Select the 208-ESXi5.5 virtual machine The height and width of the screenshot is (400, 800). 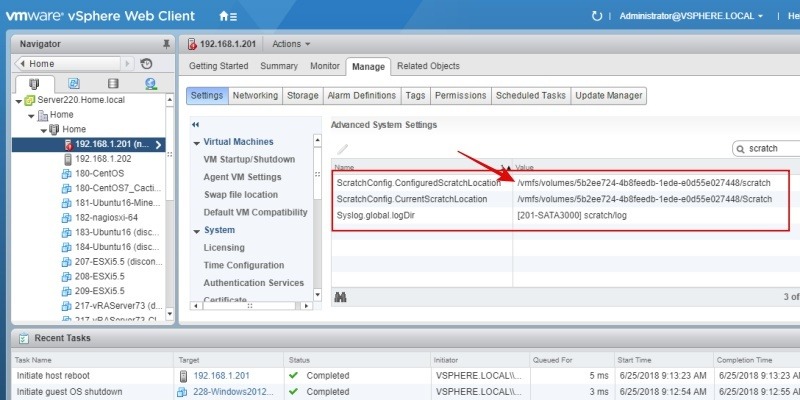point(100,277)
